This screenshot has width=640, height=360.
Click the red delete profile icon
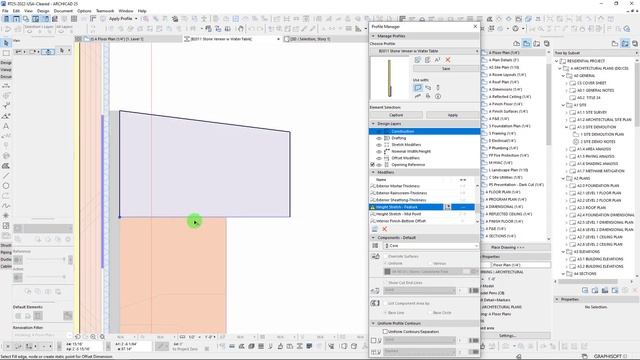click(448, 60)
